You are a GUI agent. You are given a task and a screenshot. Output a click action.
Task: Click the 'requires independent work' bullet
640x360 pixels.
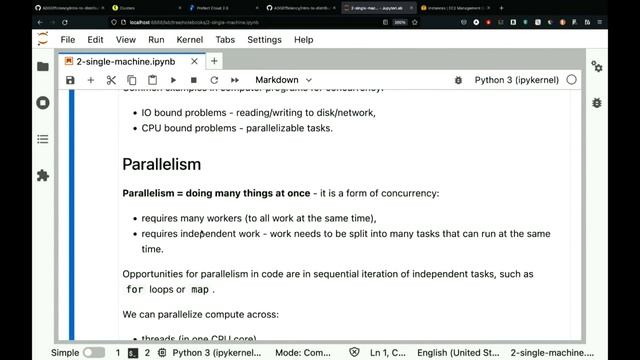point(346,241)
